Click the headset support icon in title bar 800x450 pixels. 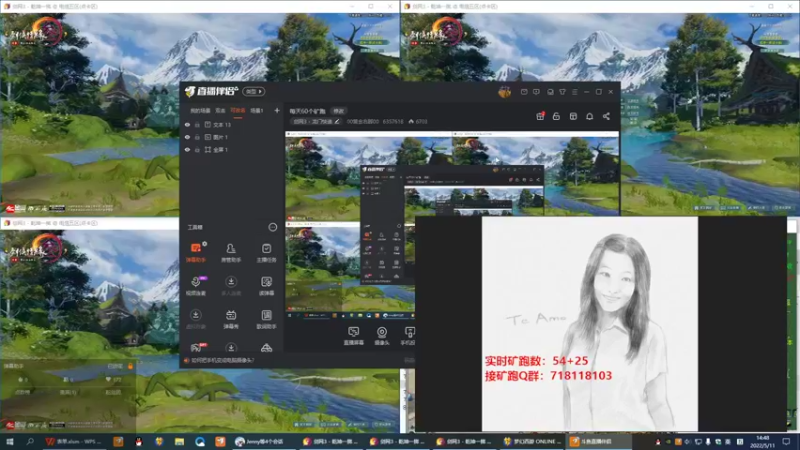click(x=550, y=92)
